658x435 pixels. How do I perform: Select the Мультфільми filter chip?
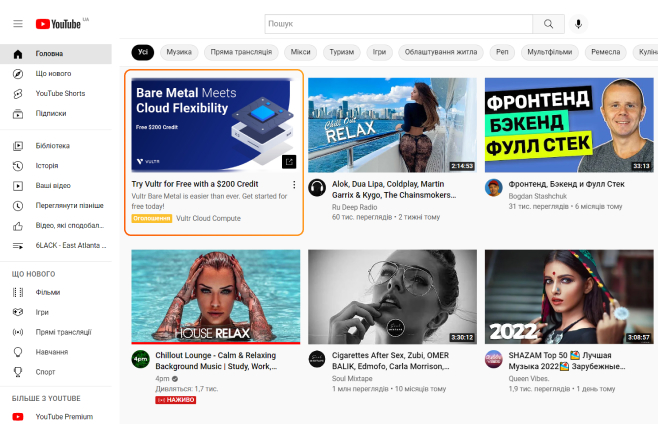550,52
